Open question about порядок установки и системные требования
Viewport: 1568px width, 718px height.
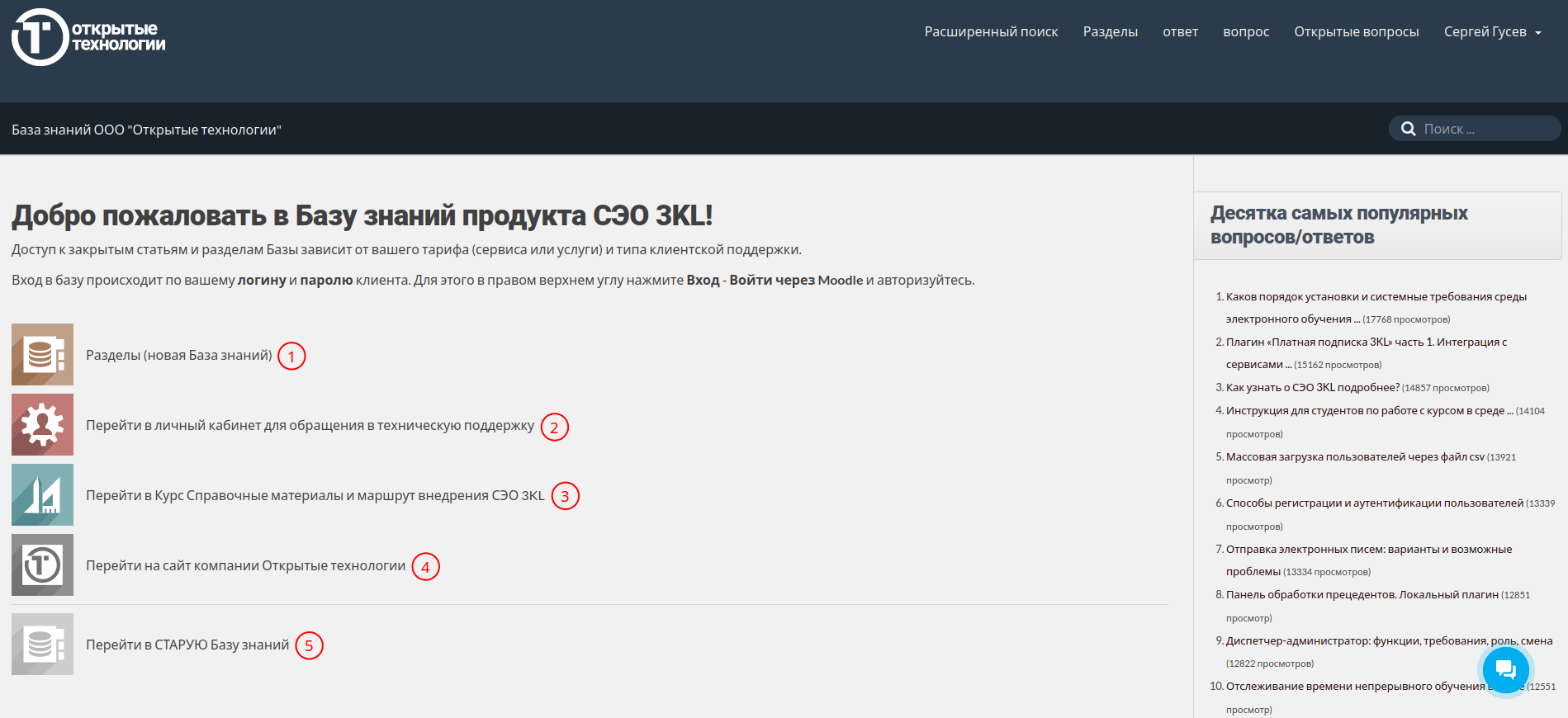[x=1376, y=308]
